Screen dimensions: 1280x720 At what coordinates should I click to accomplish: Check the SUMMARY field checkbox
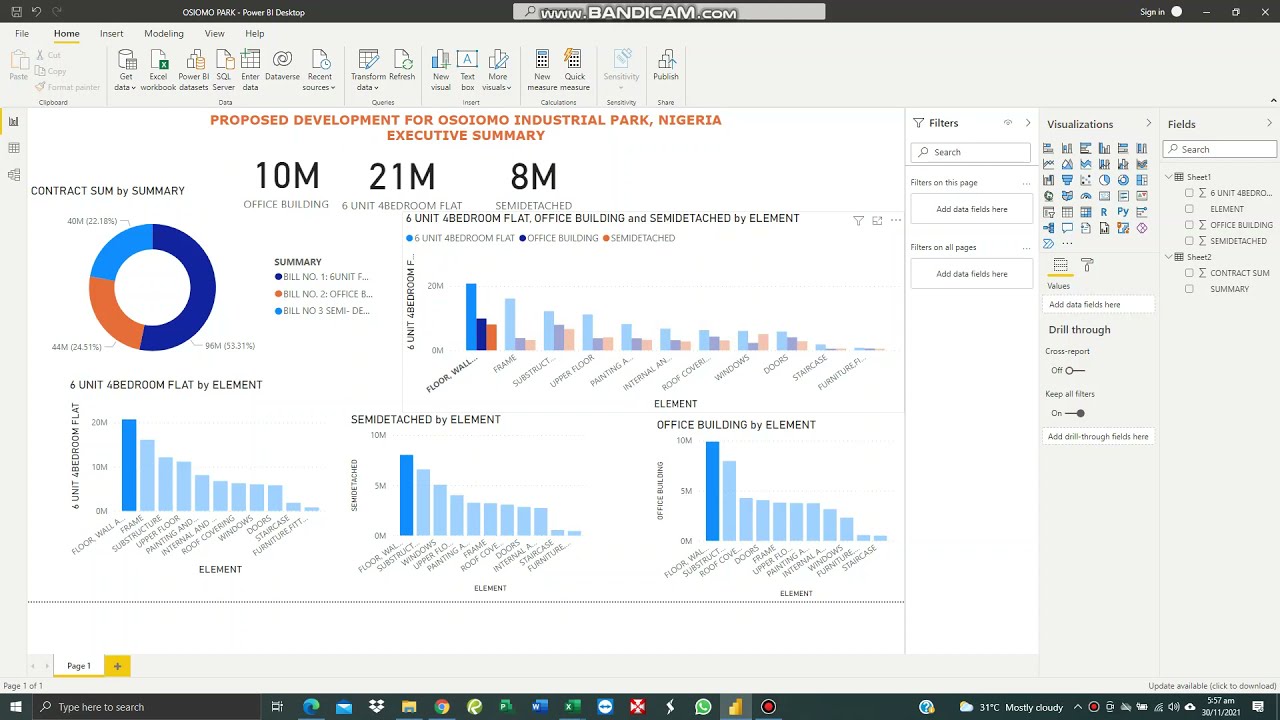pyautogui.click(x=1189, y=289)
